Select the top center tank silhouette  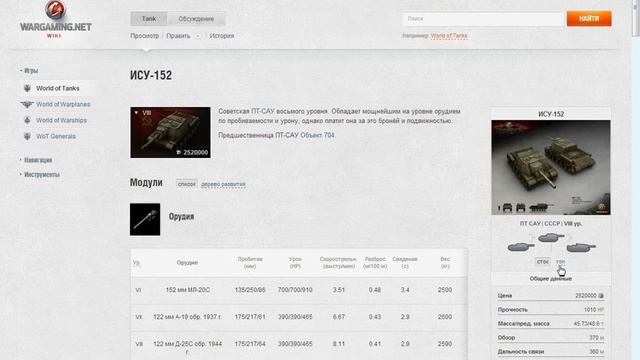[x=551, y=237]
